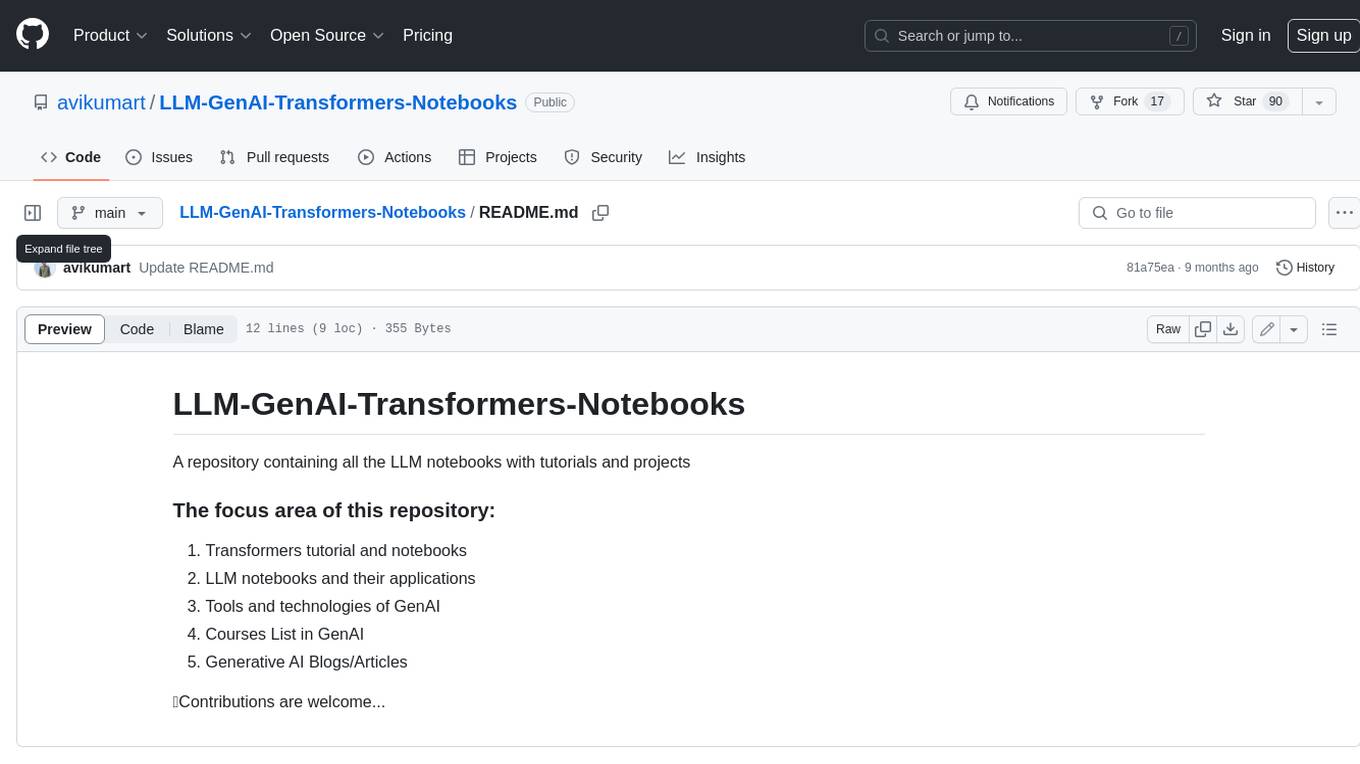Click 'Tools and technologies of GenAI' item
This screenshot has width=1360, height=764.
pos(322,606)
